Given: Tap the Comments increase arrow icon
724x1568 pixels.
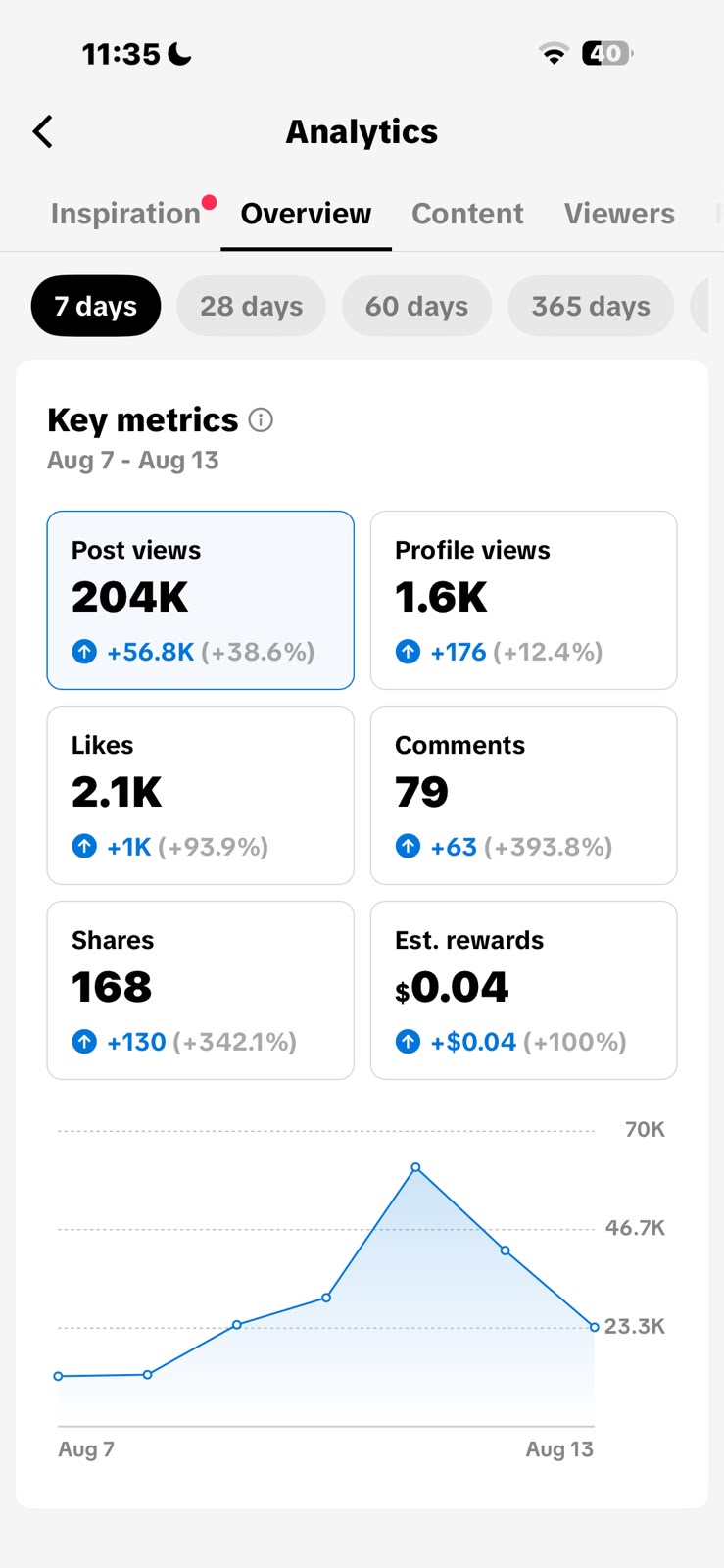Looking at the screenshot, I should click(408, 846).
